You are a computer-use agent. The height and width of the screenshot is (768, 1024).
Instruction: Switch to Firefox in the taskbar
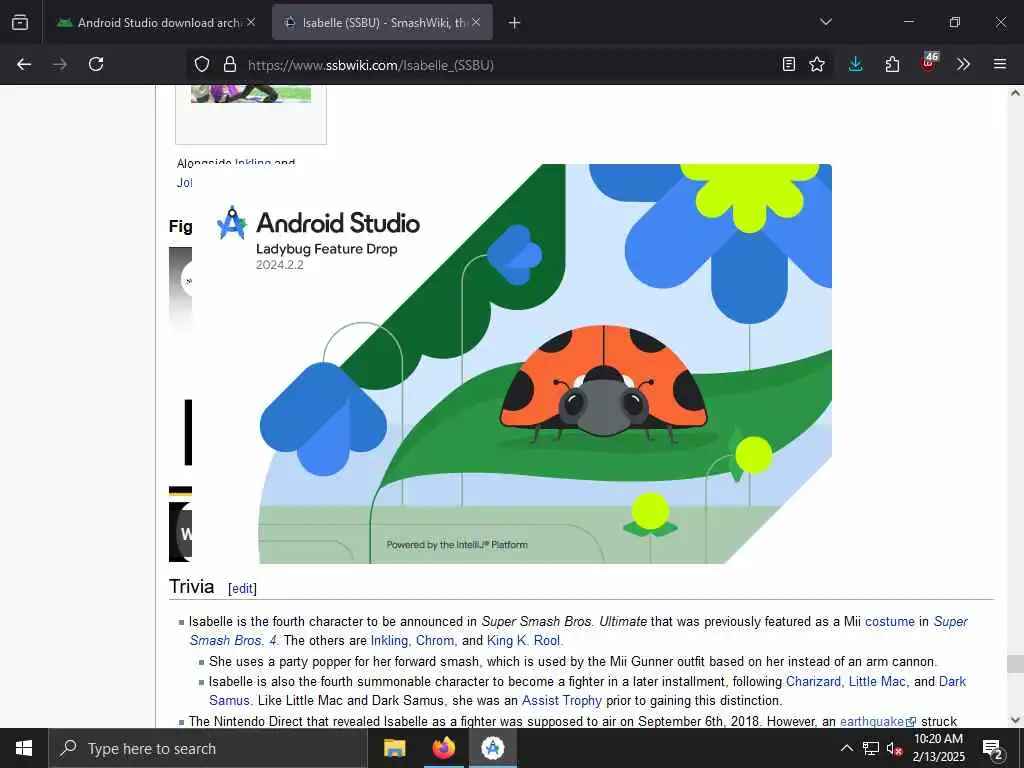[443, 748]
